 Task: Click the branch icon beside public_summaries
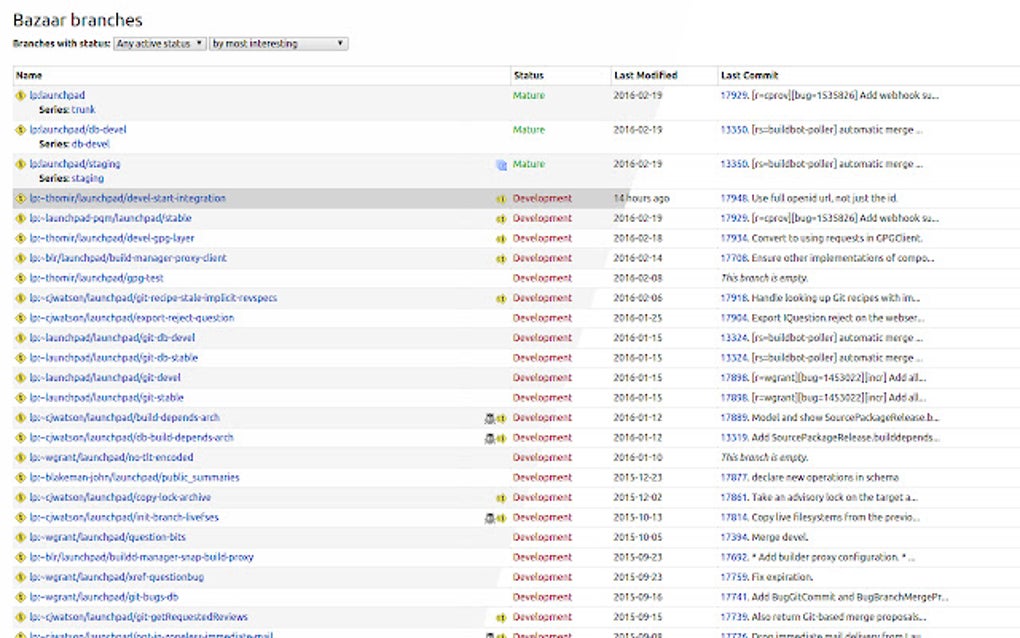pyautogui.click(x=20, y=477)
